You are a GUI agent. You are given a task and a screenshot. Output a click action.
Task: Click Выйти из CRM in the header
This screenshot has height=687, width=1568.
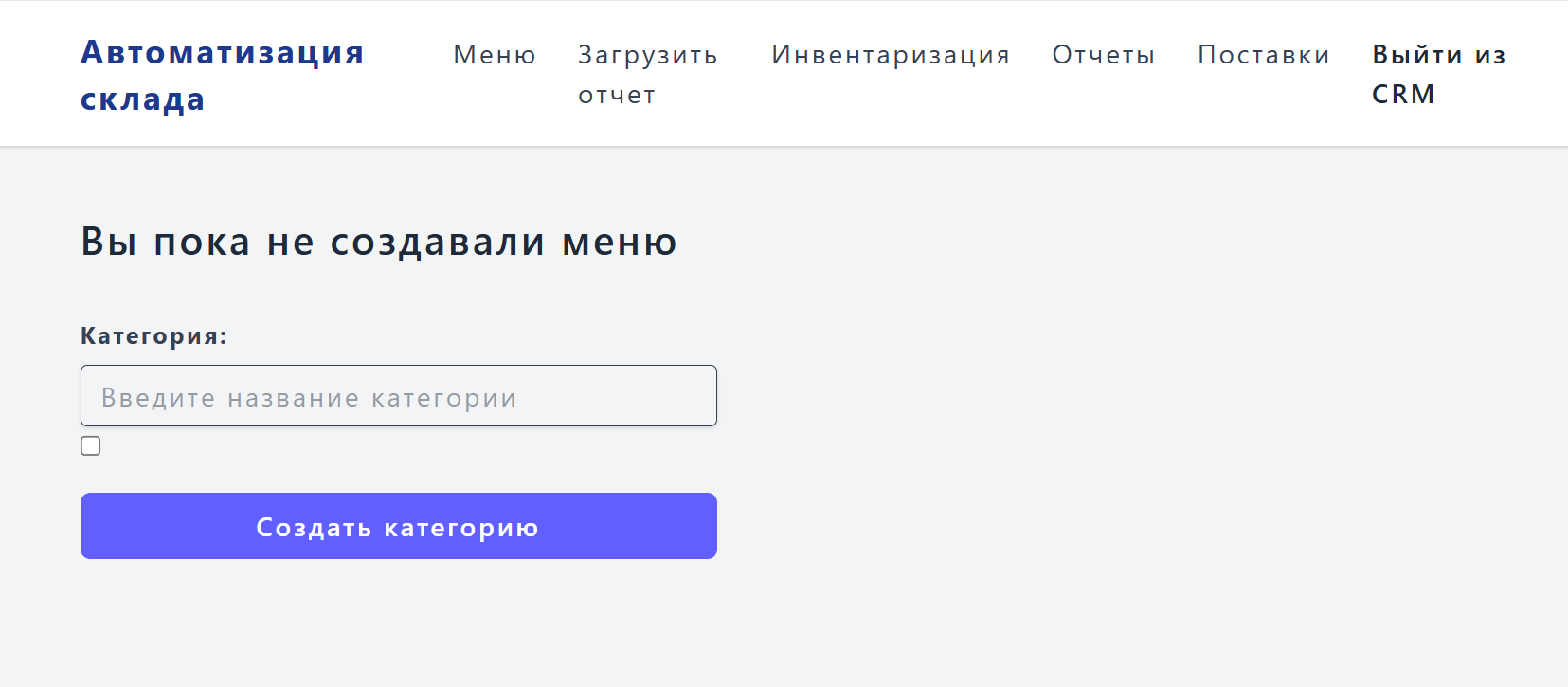coord(1438,73)
